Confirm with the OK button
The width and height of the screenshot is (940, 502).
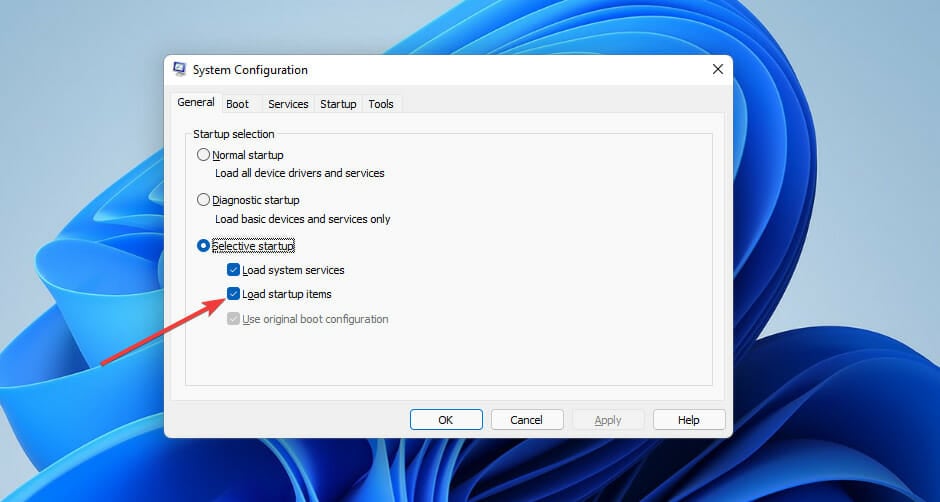tap(446, 420)
